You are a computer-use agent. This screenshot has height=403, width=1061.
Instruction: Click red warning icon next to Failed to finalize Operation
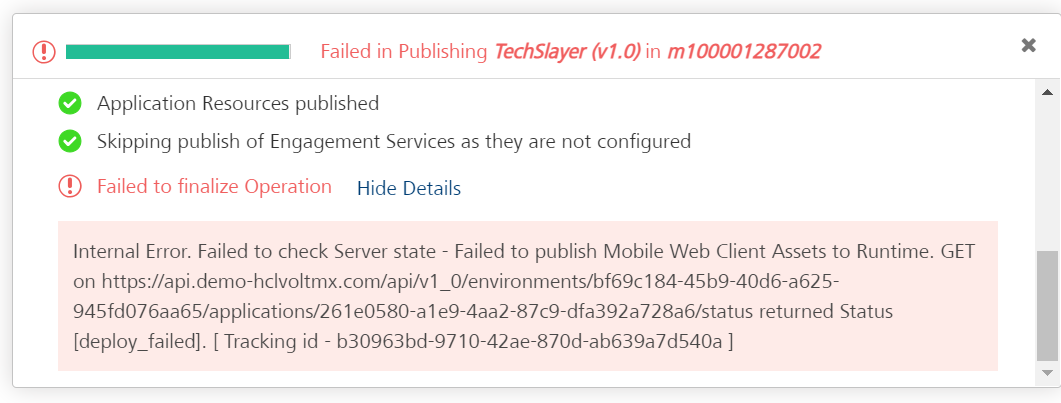click(70, 186)
